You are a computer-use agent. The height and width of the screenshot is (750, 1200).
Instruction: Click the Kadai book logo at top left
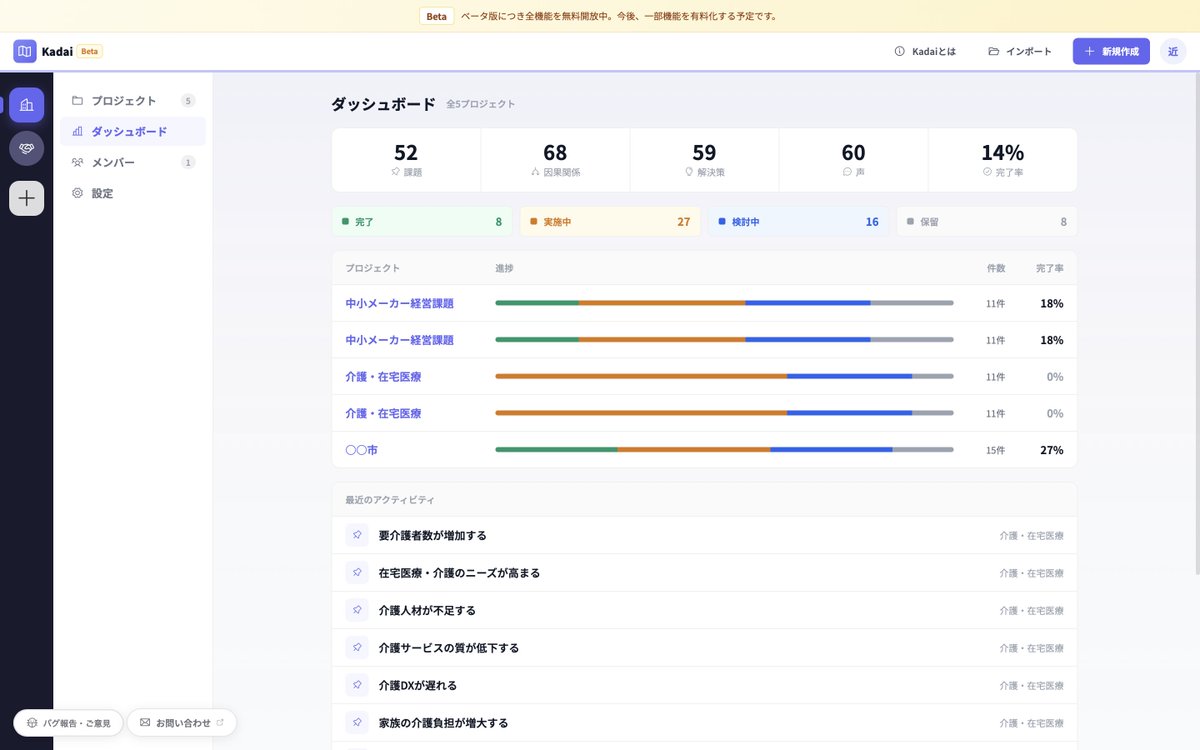(x=24, y=50)
